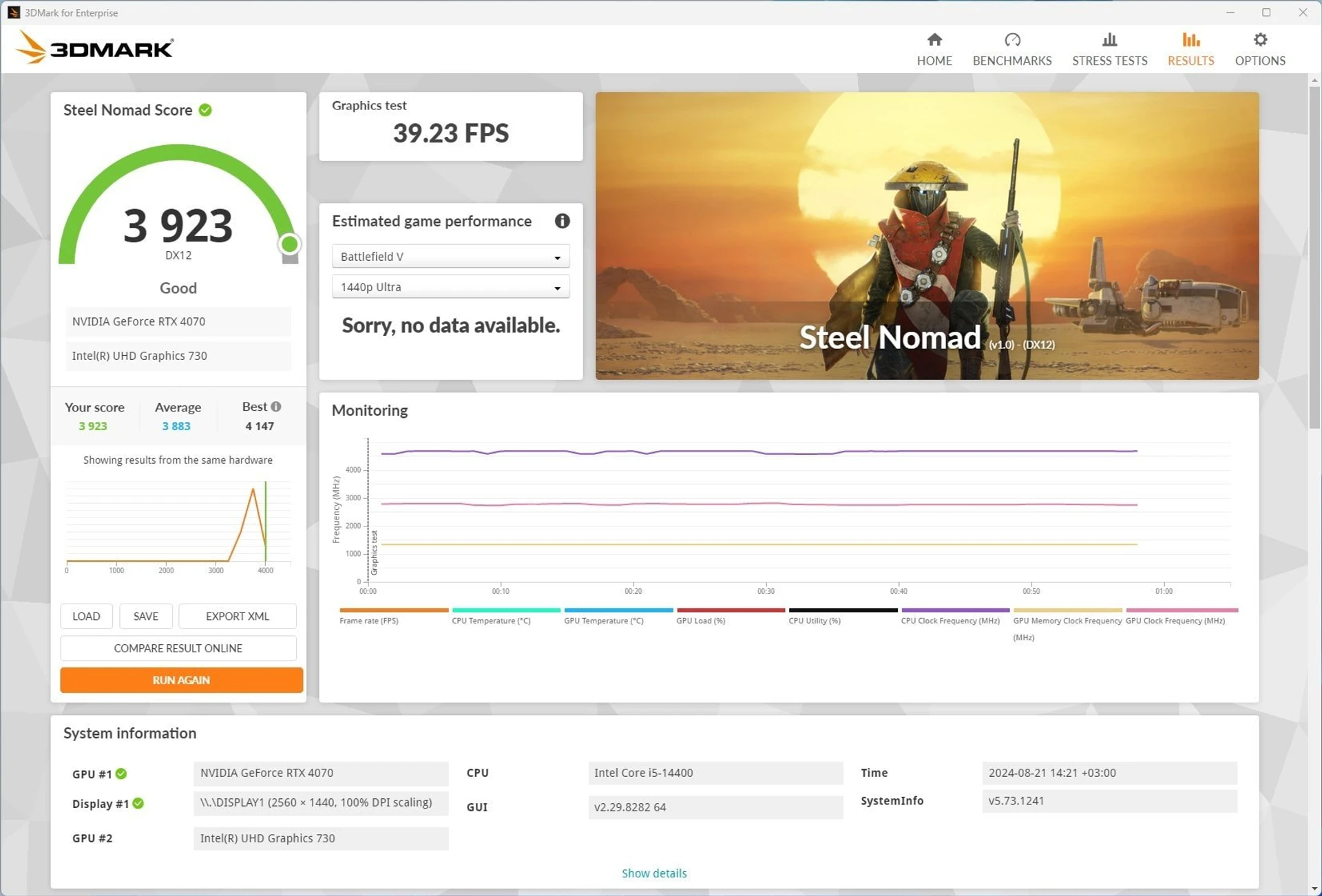Click the average score 3 883
The width and height of the screenshot is (1322, 896).
click(x=176, y=426)
